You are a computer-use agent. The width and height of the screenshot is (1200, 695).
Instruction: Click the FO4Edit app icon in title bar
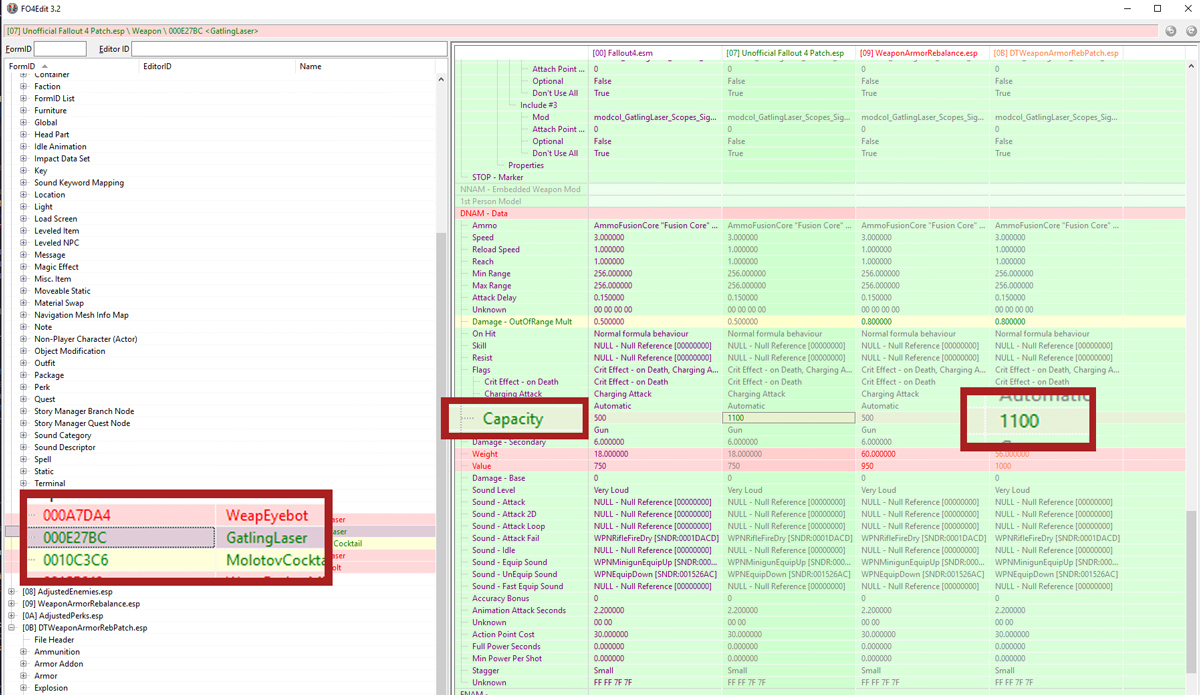pos(11,9)
